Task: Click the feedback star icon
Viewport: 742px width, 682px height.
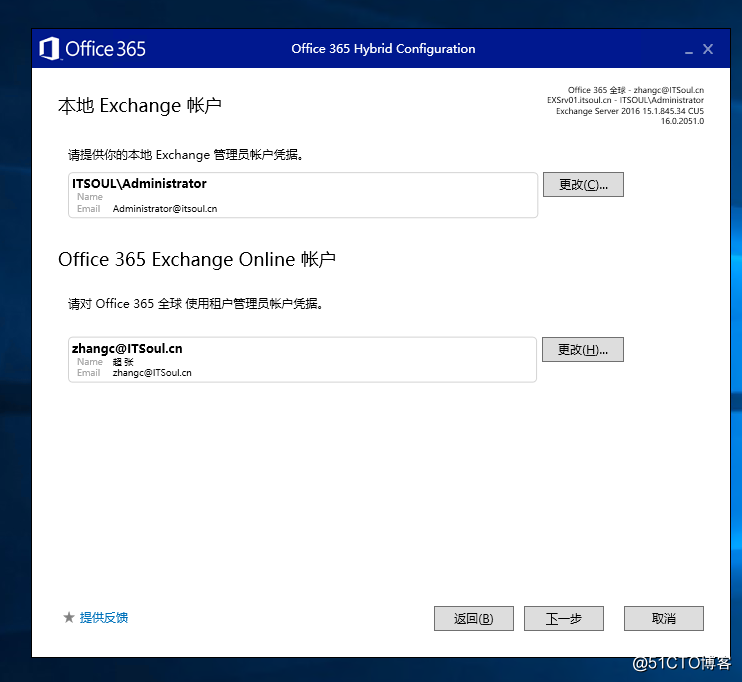Action: point(69,617)
